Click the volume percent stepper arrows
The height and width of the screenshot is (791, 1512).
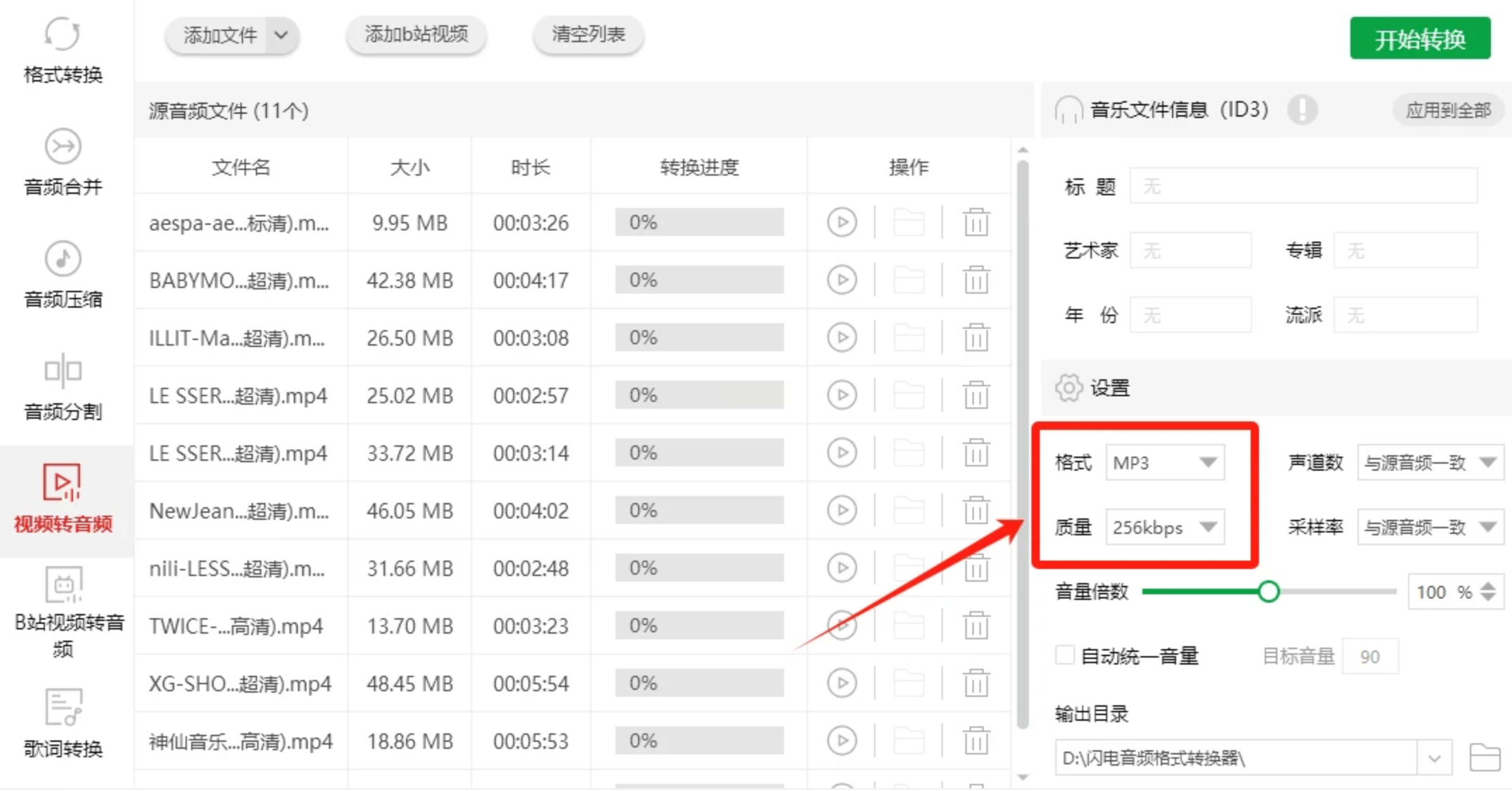click(1488, 592)
